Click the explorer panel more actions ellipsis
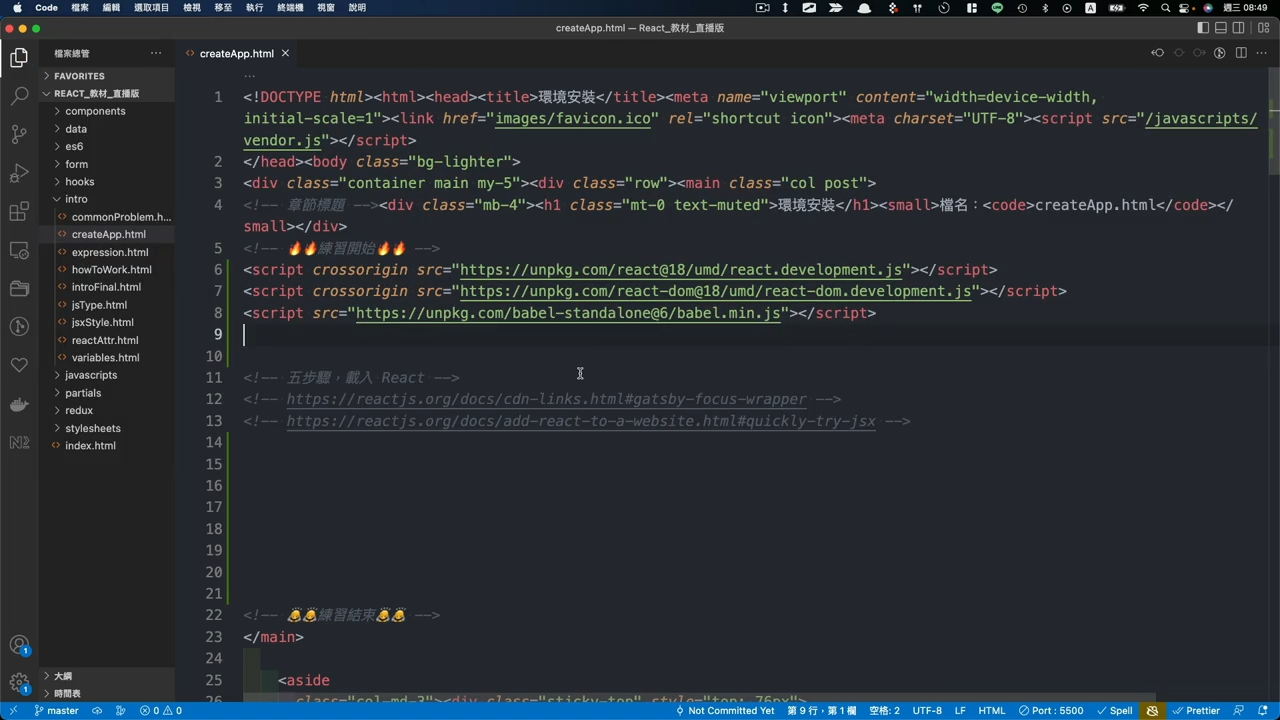Viewport: 1280px width, 720px height. pos(156,53)
